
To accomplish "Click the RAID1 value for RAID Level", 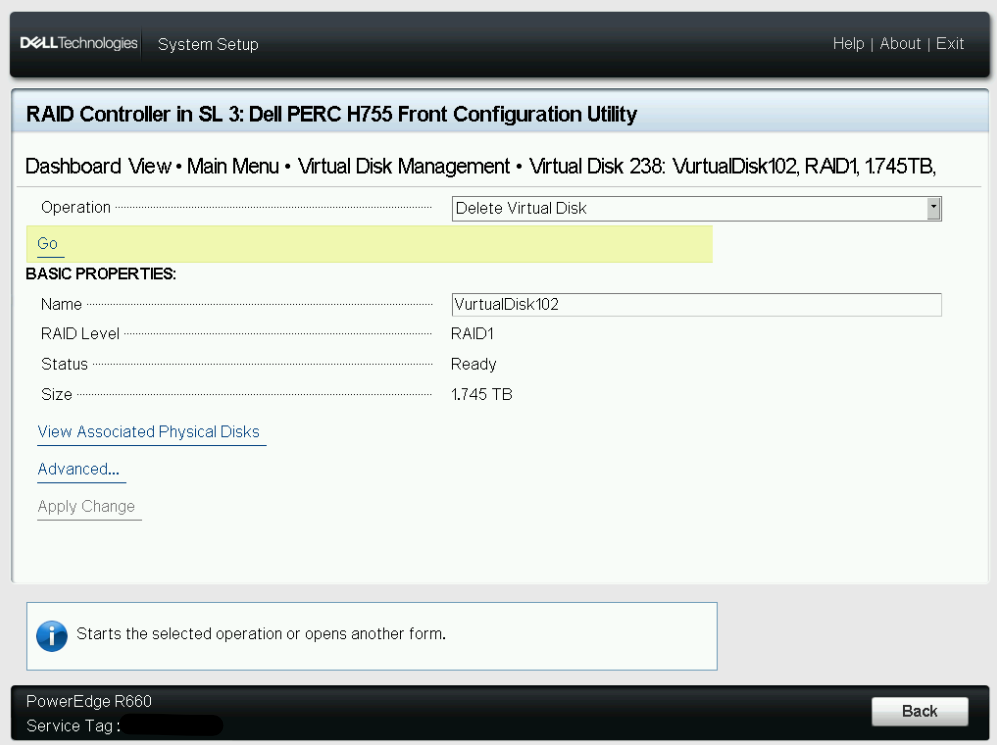I will 472,334.
